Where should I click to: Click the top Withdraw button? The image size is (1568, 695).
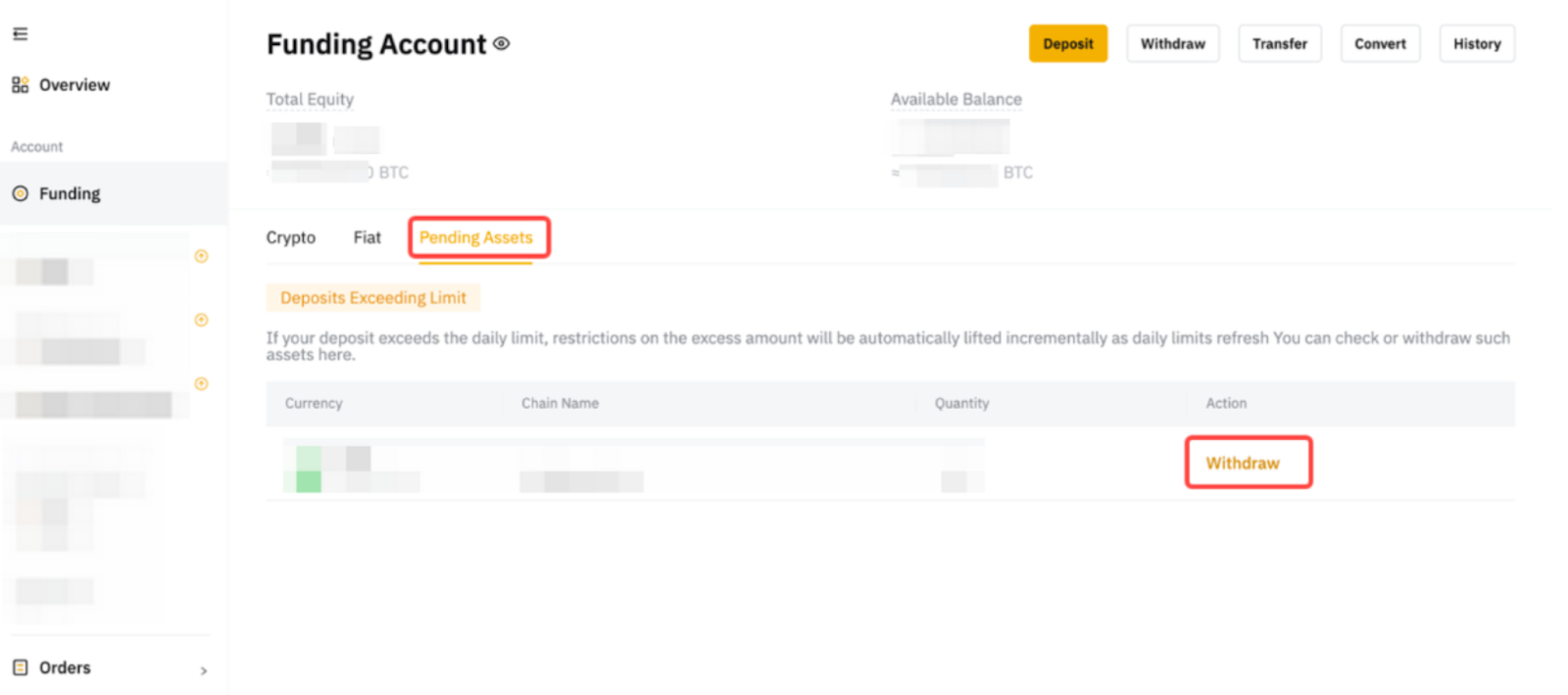[x=1172, y=44]
